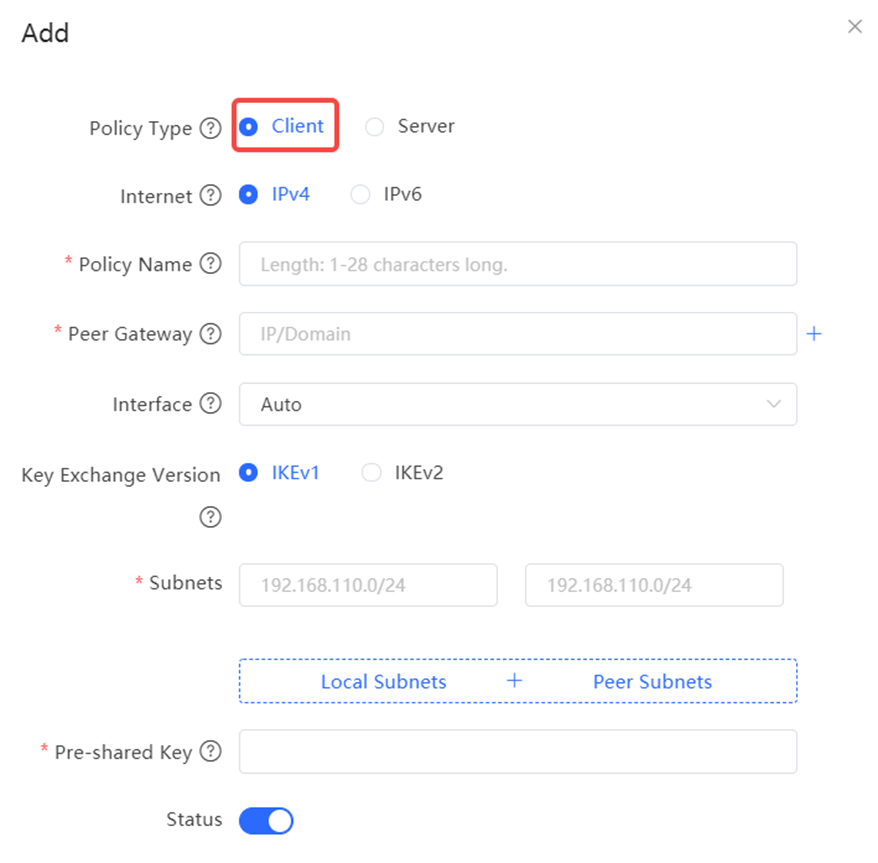Image resolution: width=878 pixels, height=863 pixels.
Task: Click the Peer Gateway help icon
Action: (x=211, y=334)
